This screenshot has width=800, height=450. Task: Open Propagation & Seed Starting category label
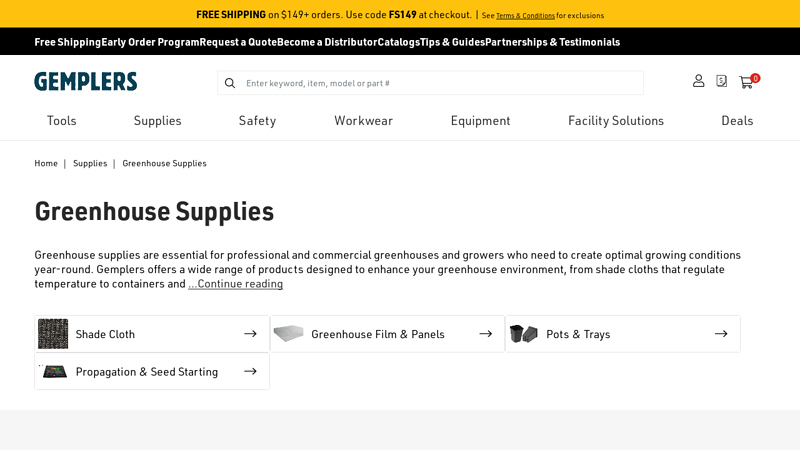point(147,372)
